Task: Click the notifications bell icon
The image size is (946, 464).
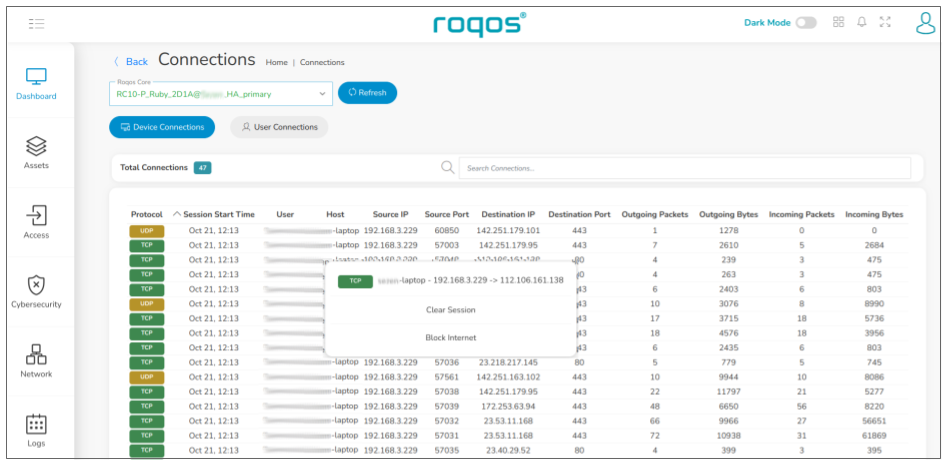Action: point(861,22)
